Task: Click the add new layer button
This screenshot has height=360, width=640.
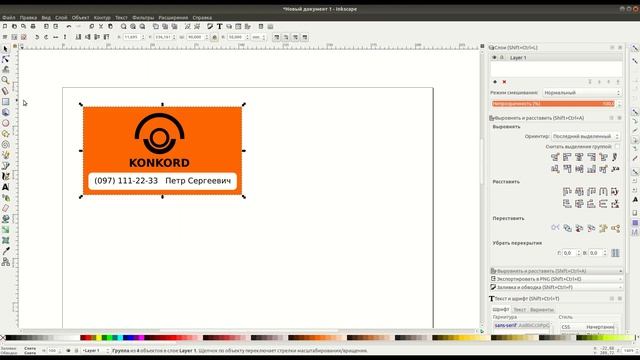Action: pyautogui.click(x=495, y=82)
